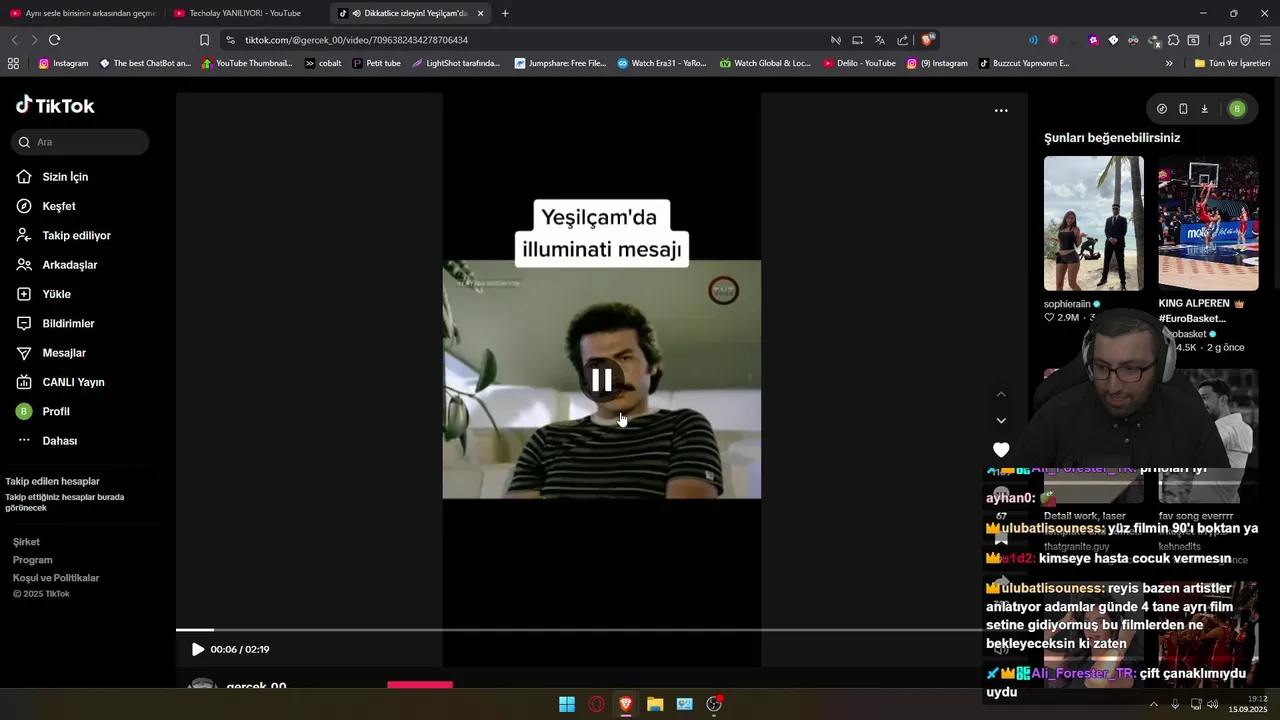Open Brave VPN shield icon
Image resolution: width=1280 pixels, height=720 pixels.
[x=1245, y=40]
